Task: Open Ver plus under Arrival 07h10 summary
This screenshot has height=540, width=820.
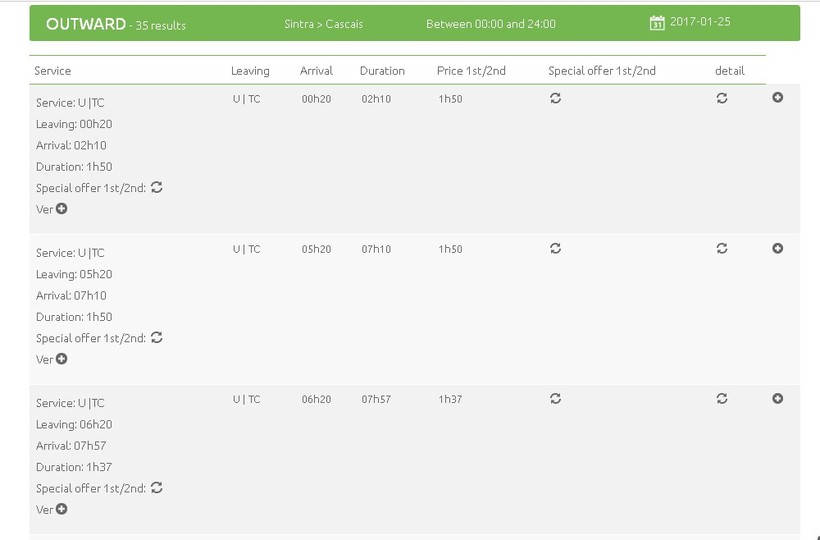Action: tap(61, 359)
